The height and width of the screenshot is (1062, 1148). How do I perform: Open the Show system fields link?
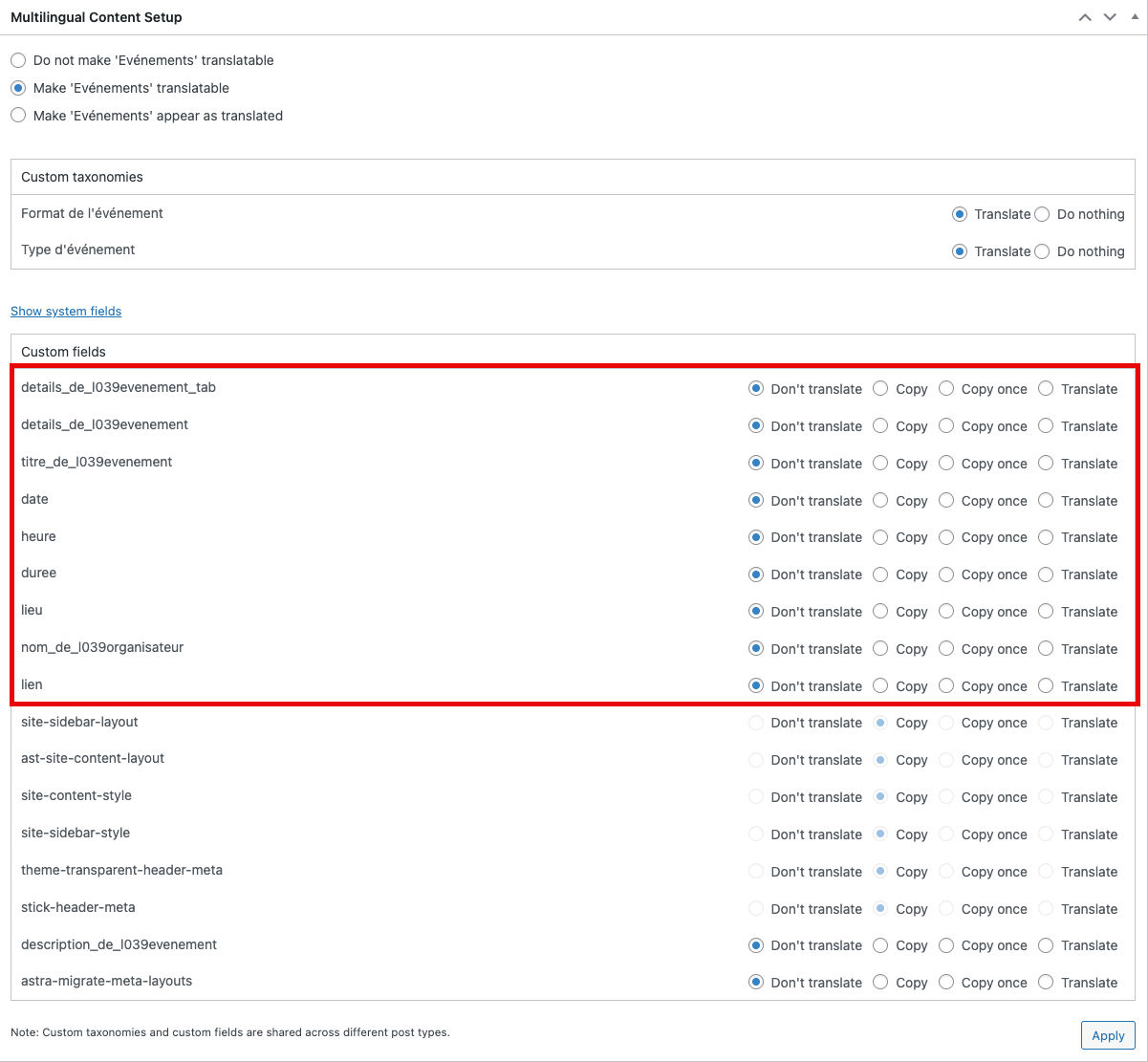[x=66, y=311]
